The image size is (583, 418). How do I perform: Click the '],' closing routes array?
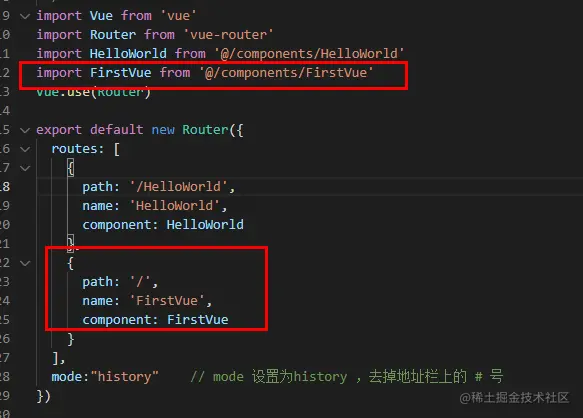coord(58,358)
